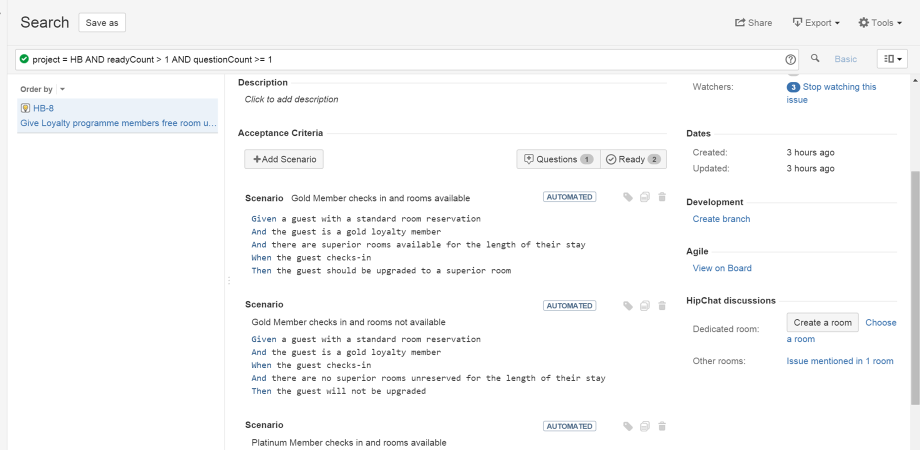Viewport: 920px width, 450px height.
Task: Toggle Questions filter in Acceptance Criteria
Action: coord(559,159)
